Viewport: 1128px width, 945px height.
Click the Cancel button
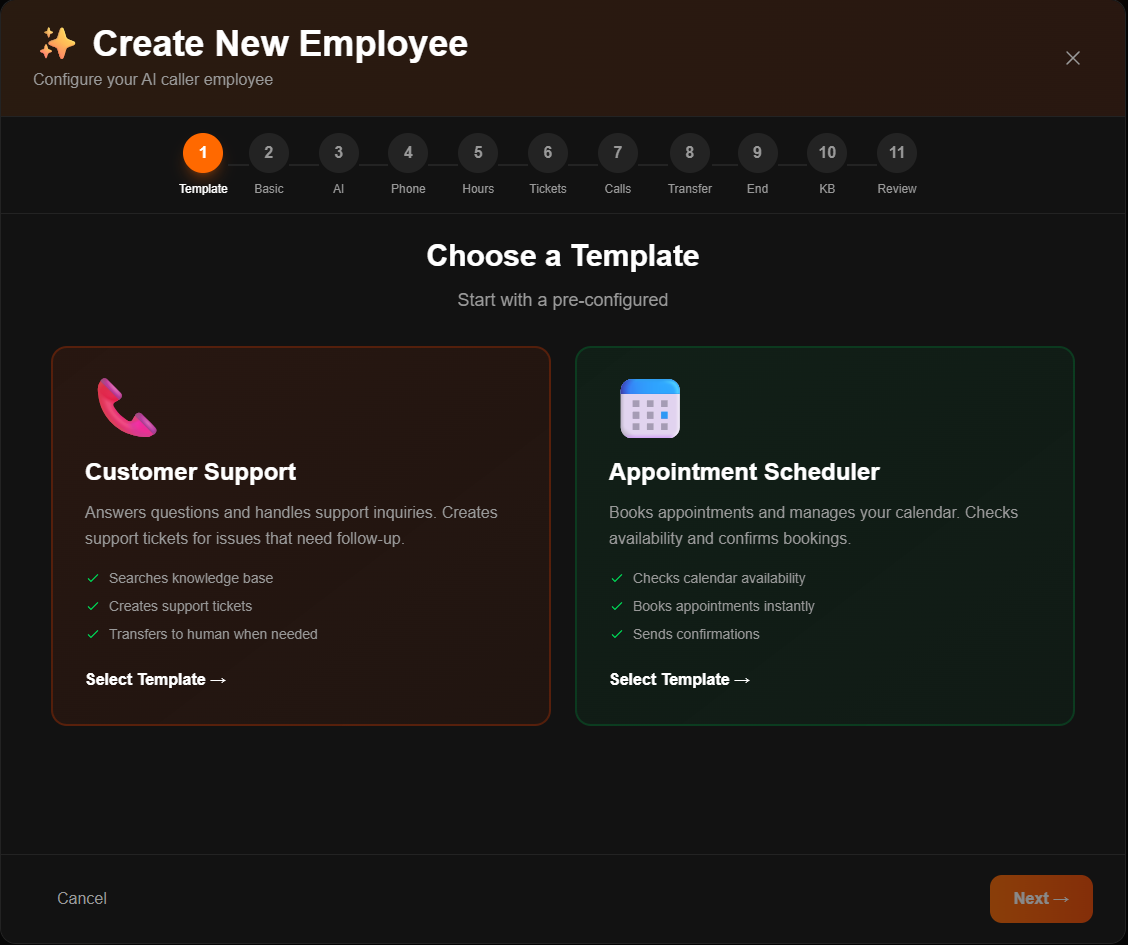82,898
